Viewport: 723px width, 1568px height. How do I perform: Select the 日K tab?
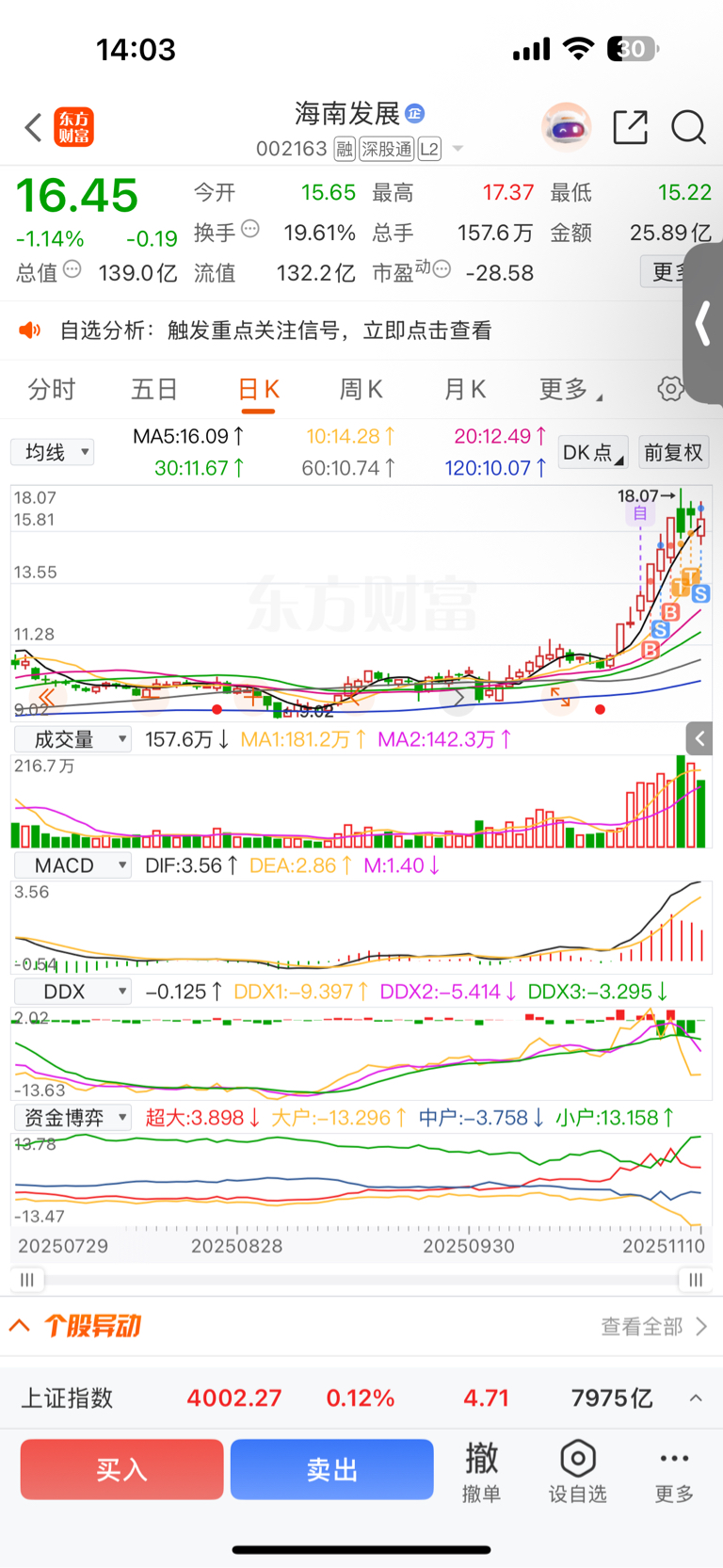tap(258, 390)
